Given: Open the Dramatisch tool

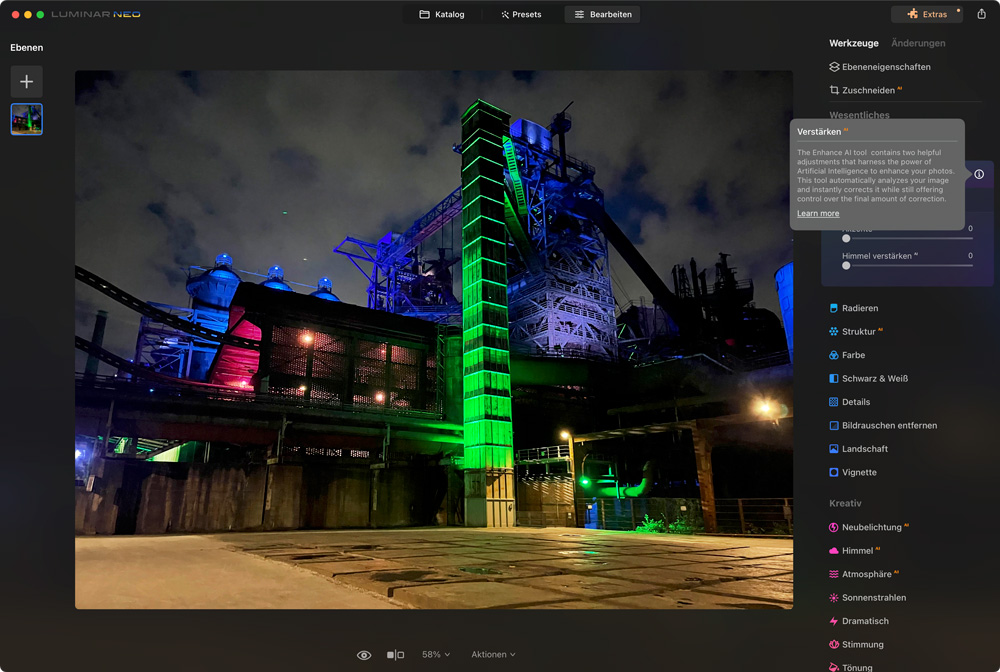Looking at the screenshot, I should [x=864, y=621].
